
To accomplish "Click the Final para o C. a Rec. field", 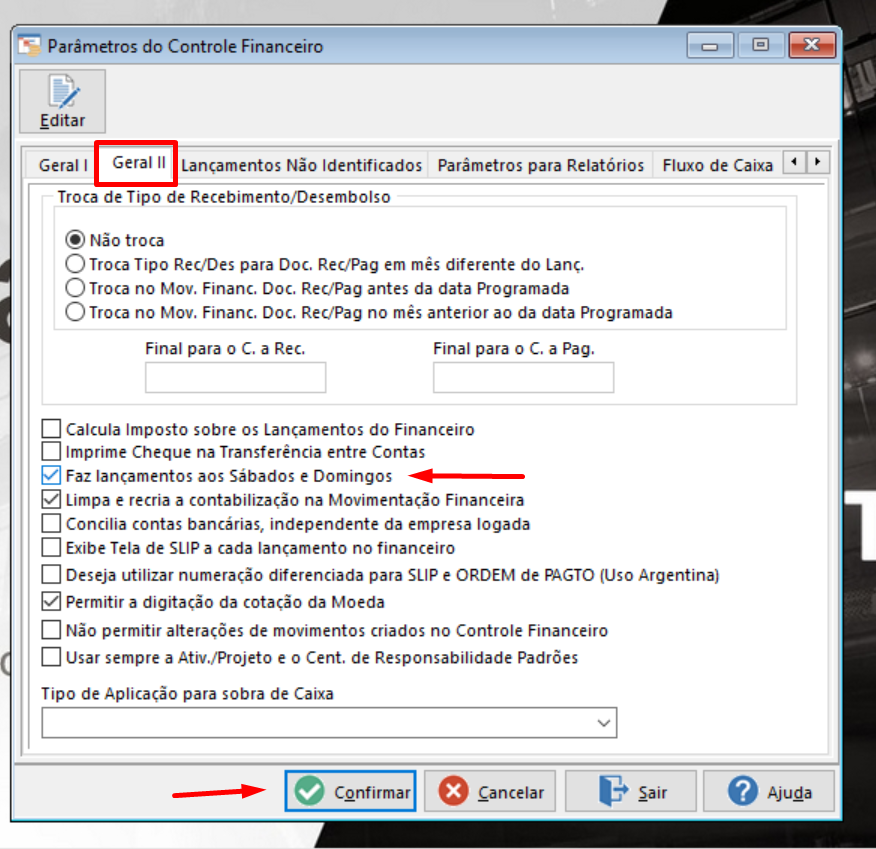I will coord(235,378).
